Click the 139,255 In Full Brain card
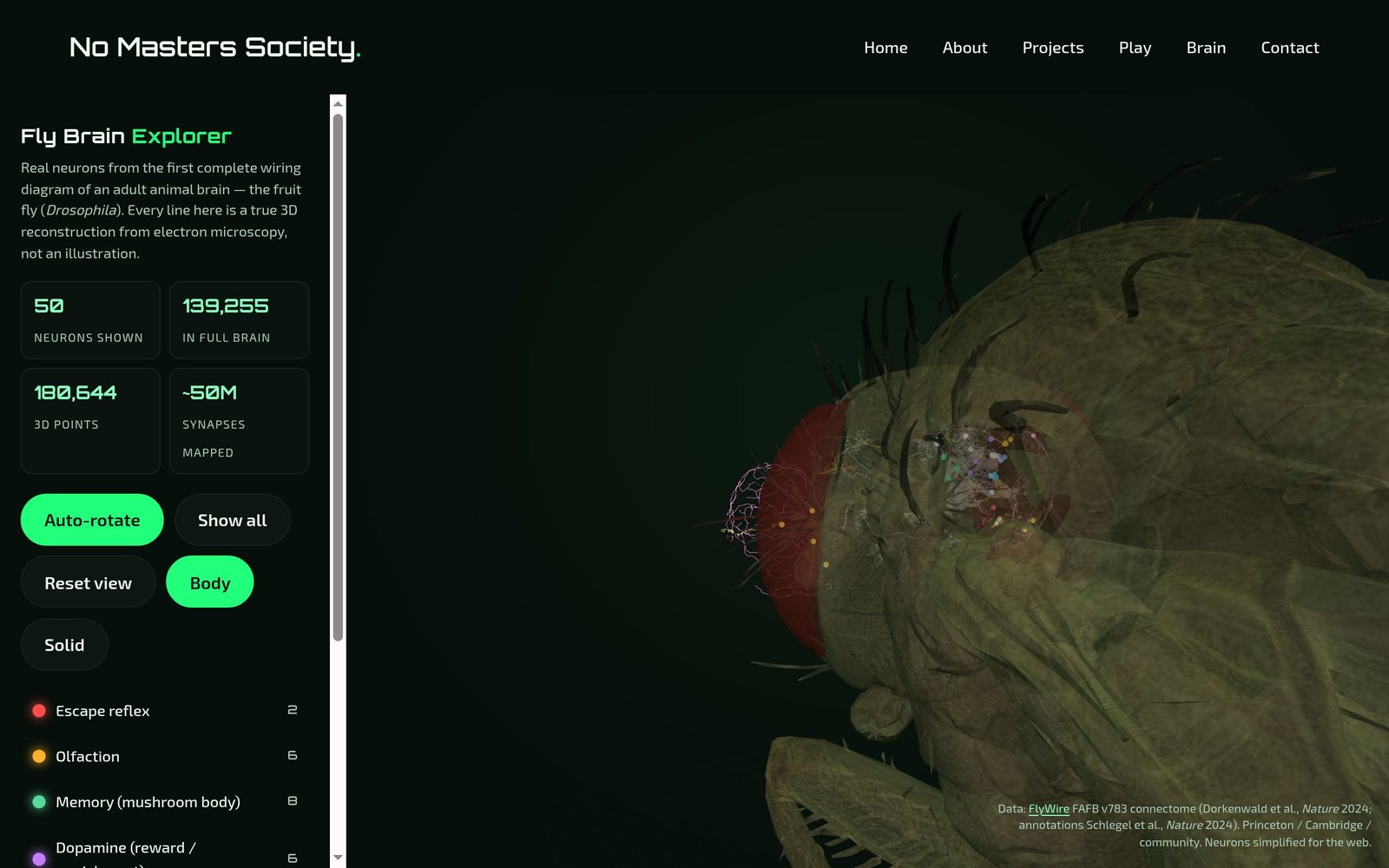The height and width of the screenshot is (868, 1389). 239,319
